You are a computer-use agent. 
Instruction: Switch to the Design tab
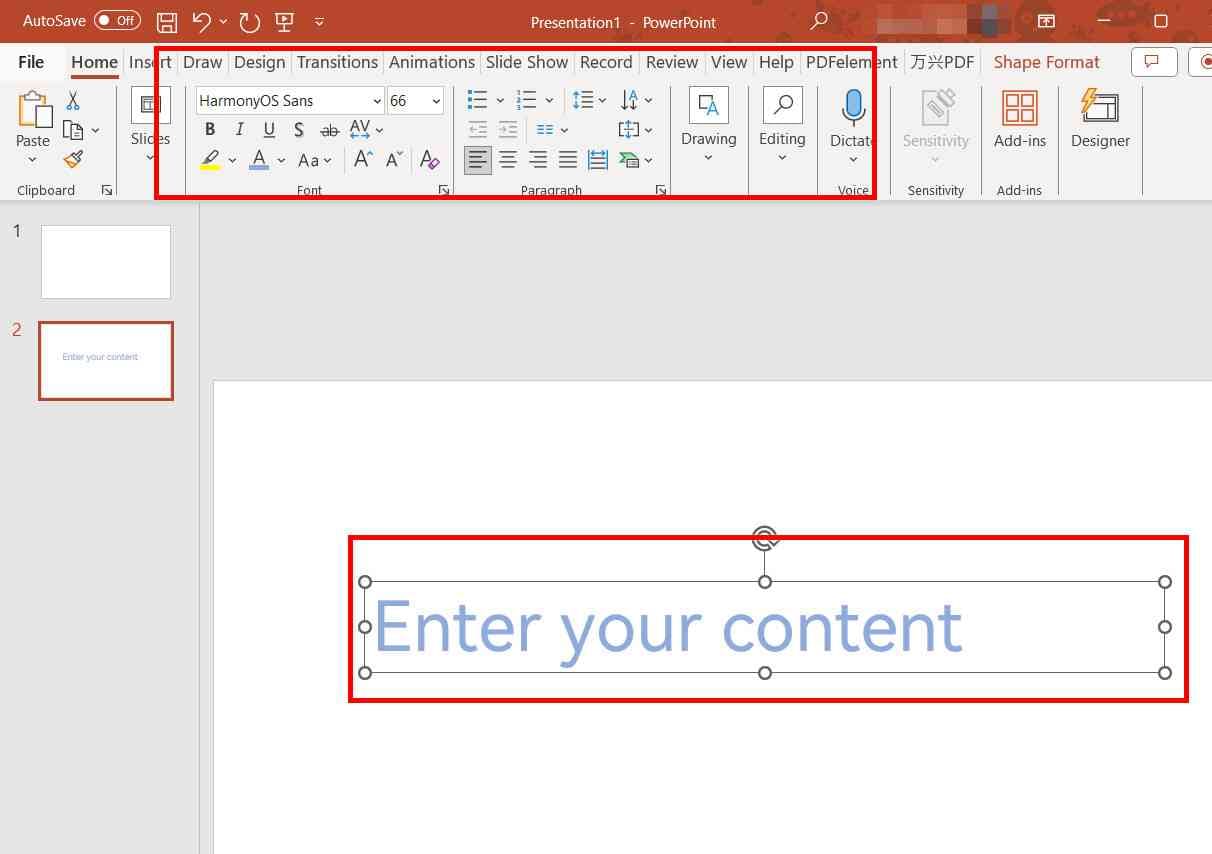click(260, 62)
